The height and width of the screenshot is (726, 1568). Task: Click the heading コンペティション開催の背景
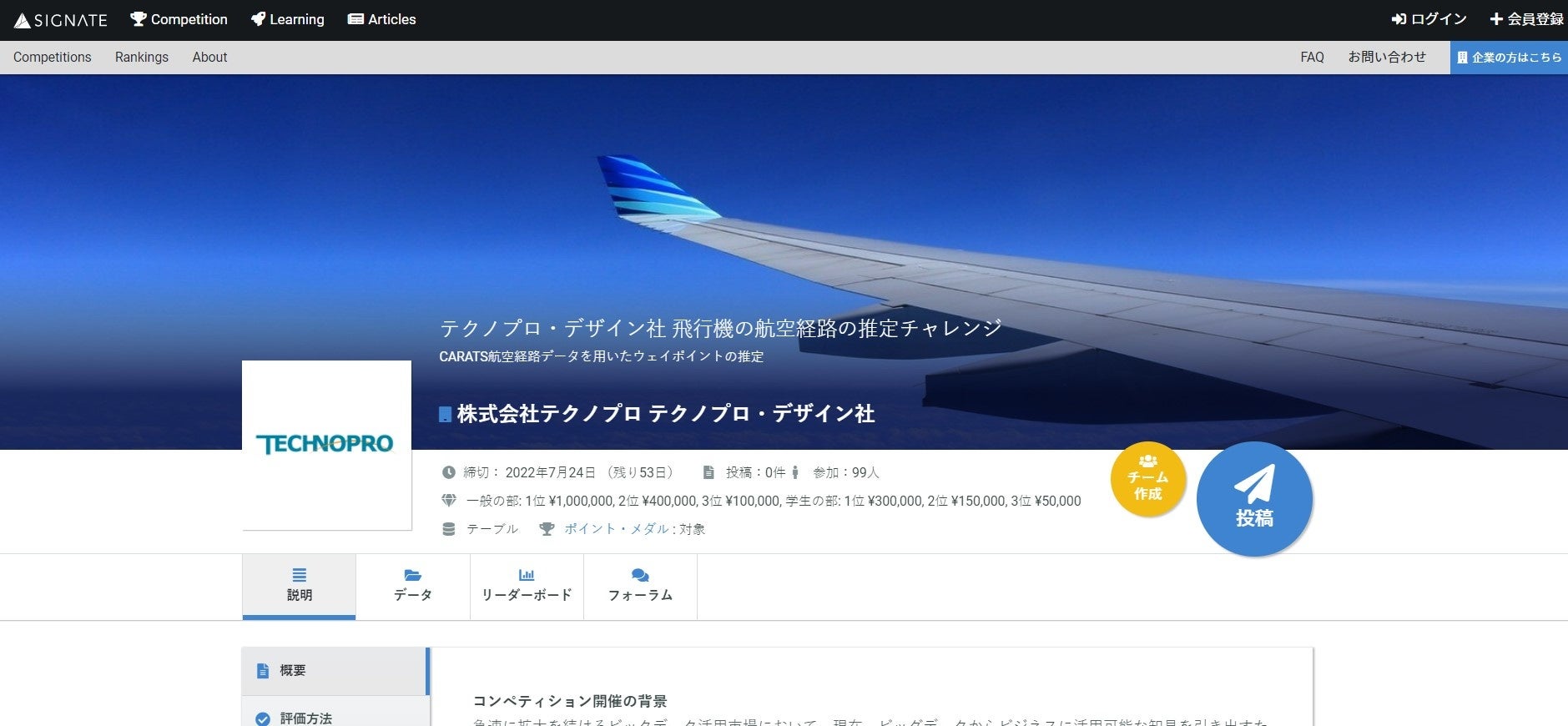point(570,701)
